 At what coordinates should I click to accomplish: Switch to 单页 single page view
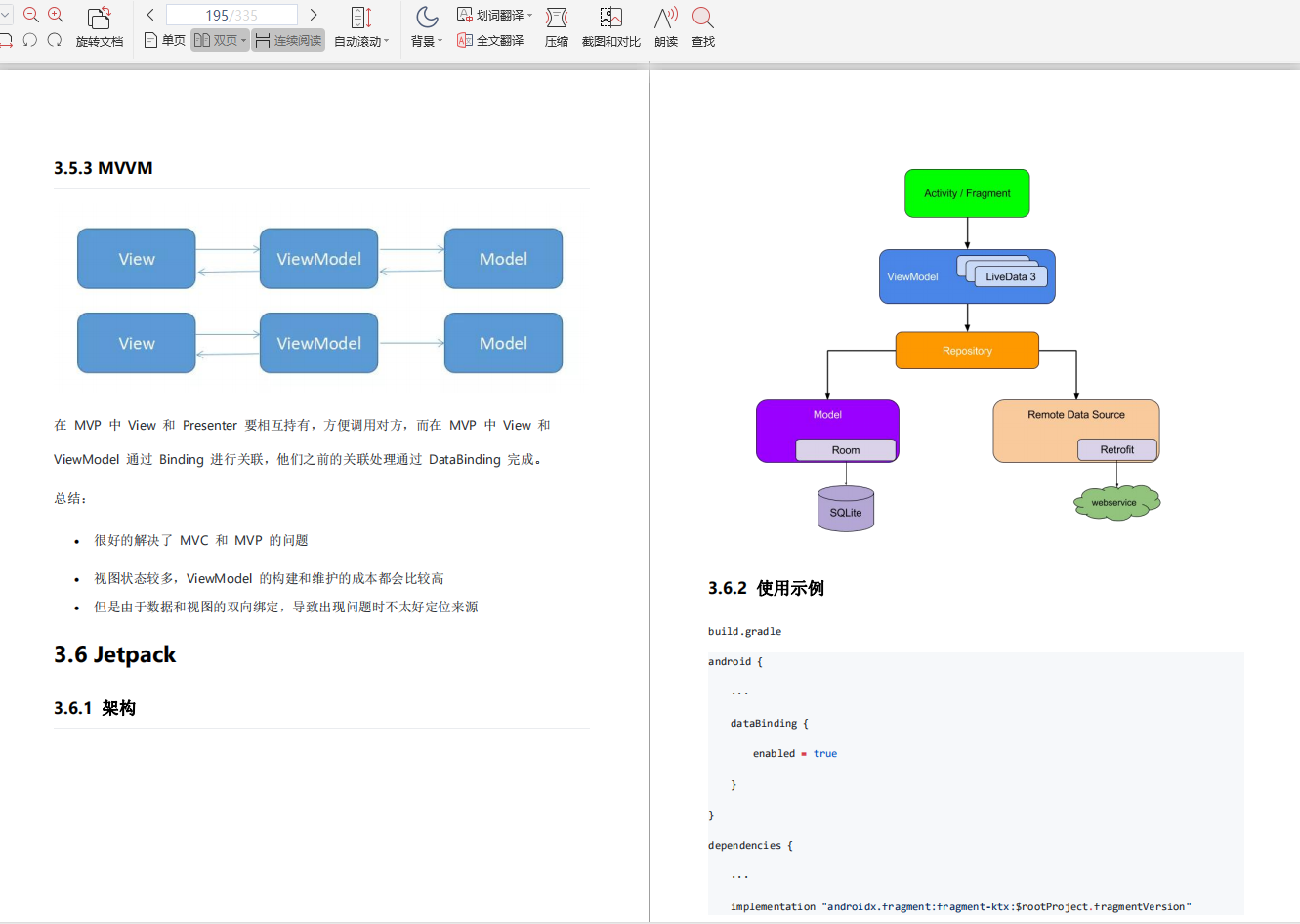coord(164,40)
